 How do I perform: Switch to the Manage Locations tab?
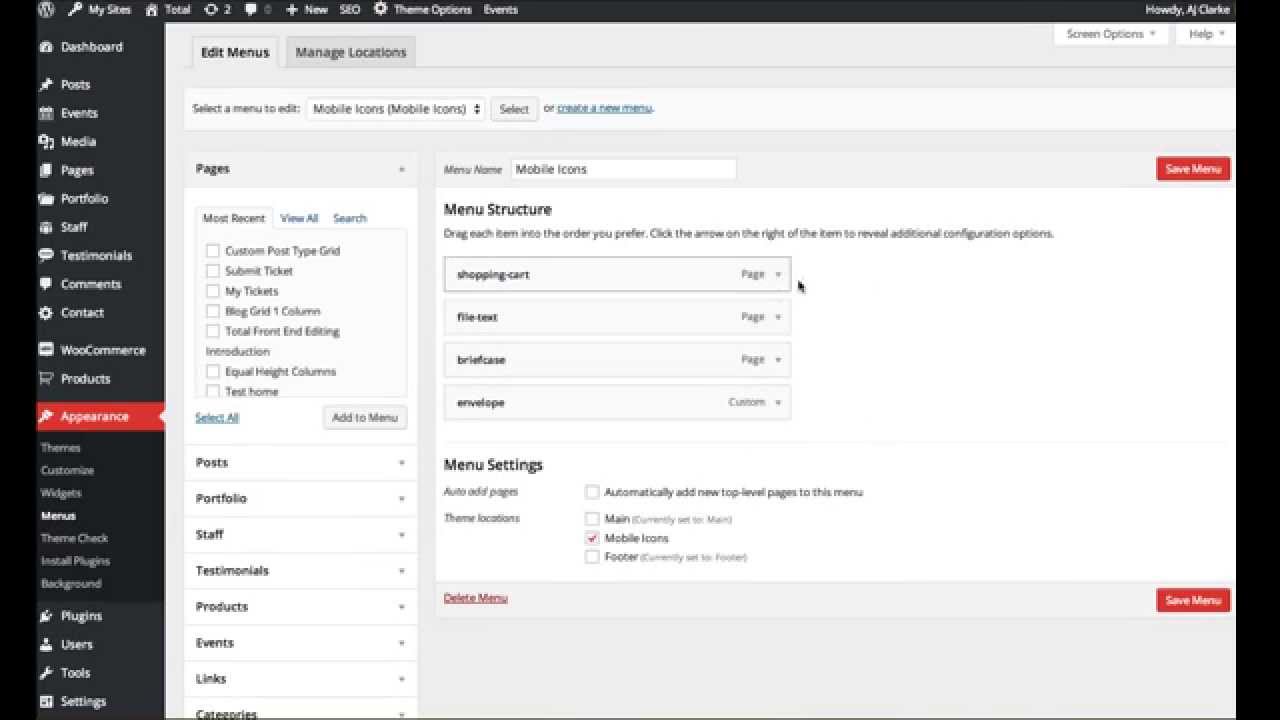click(x=350, y=53)
